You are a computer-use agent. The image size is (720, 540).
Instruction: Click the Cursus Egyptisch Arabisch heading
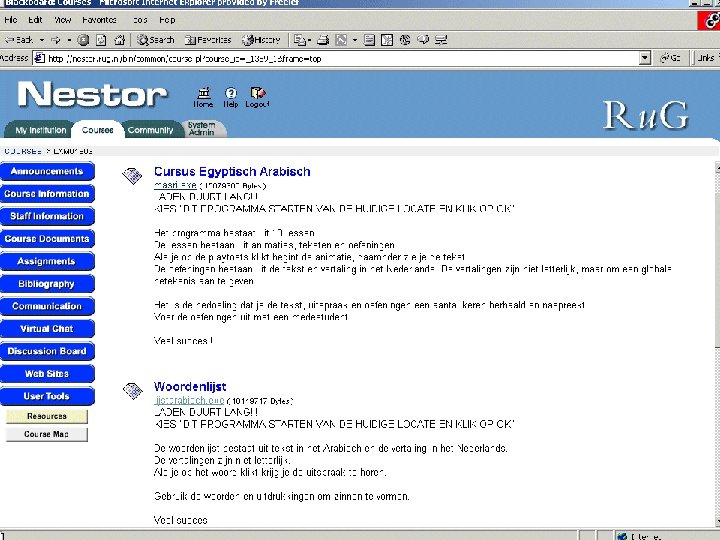point(232,172)
